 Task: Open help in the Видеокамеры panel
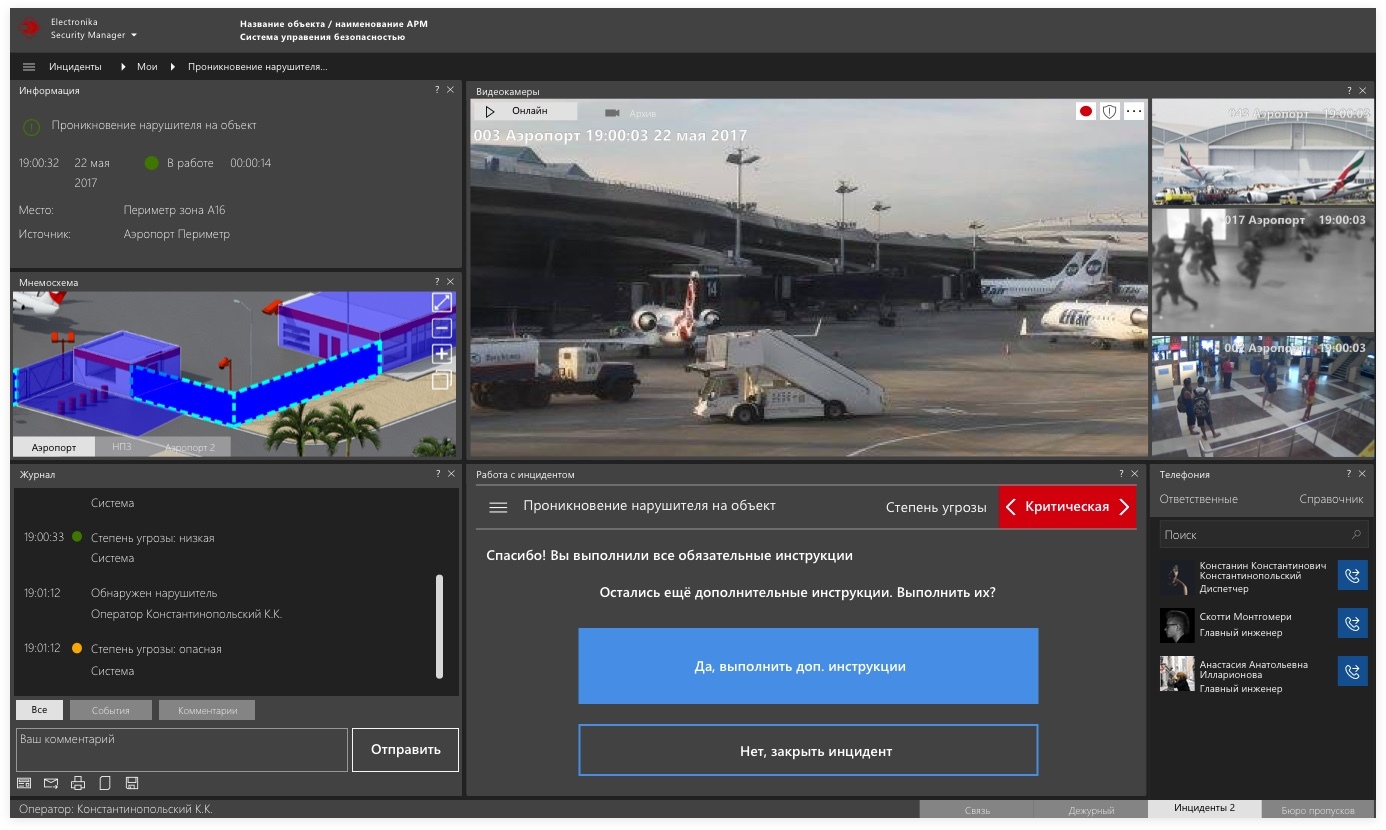[1349, 90]
